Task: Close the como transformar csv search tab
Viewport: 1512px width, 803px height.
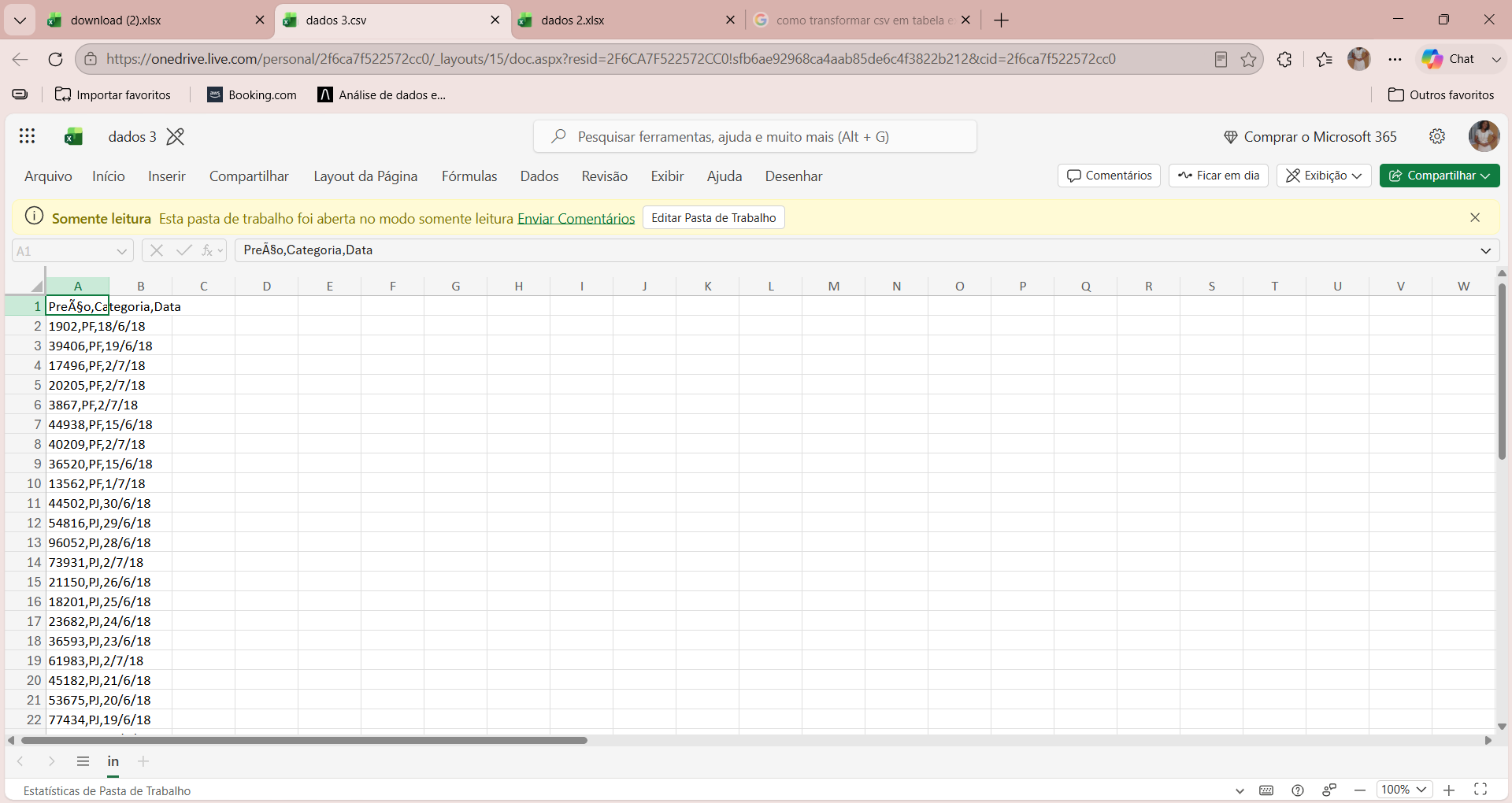Action: click(x=965, y=20)
